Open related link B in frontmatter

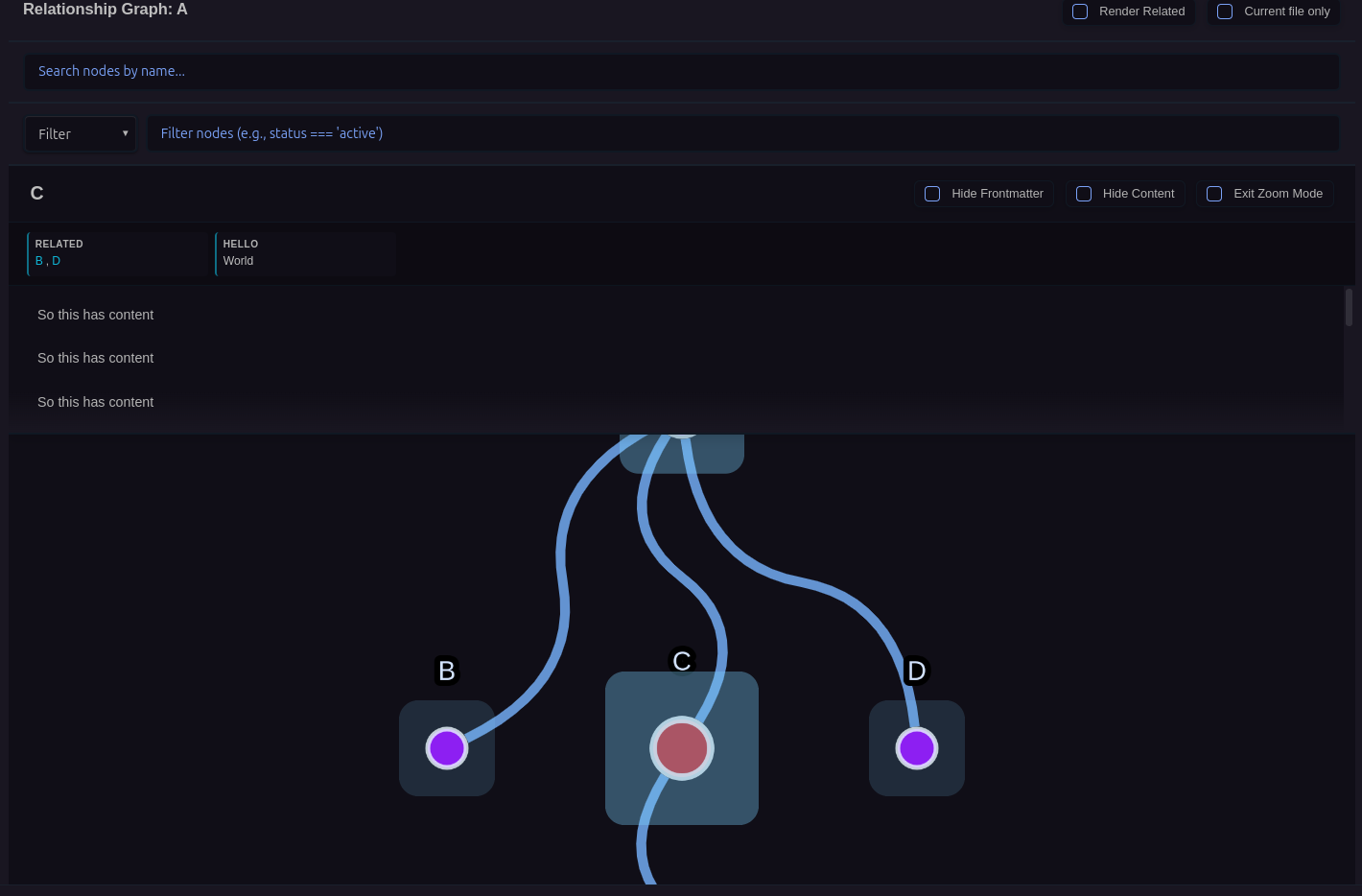point(39,261)
